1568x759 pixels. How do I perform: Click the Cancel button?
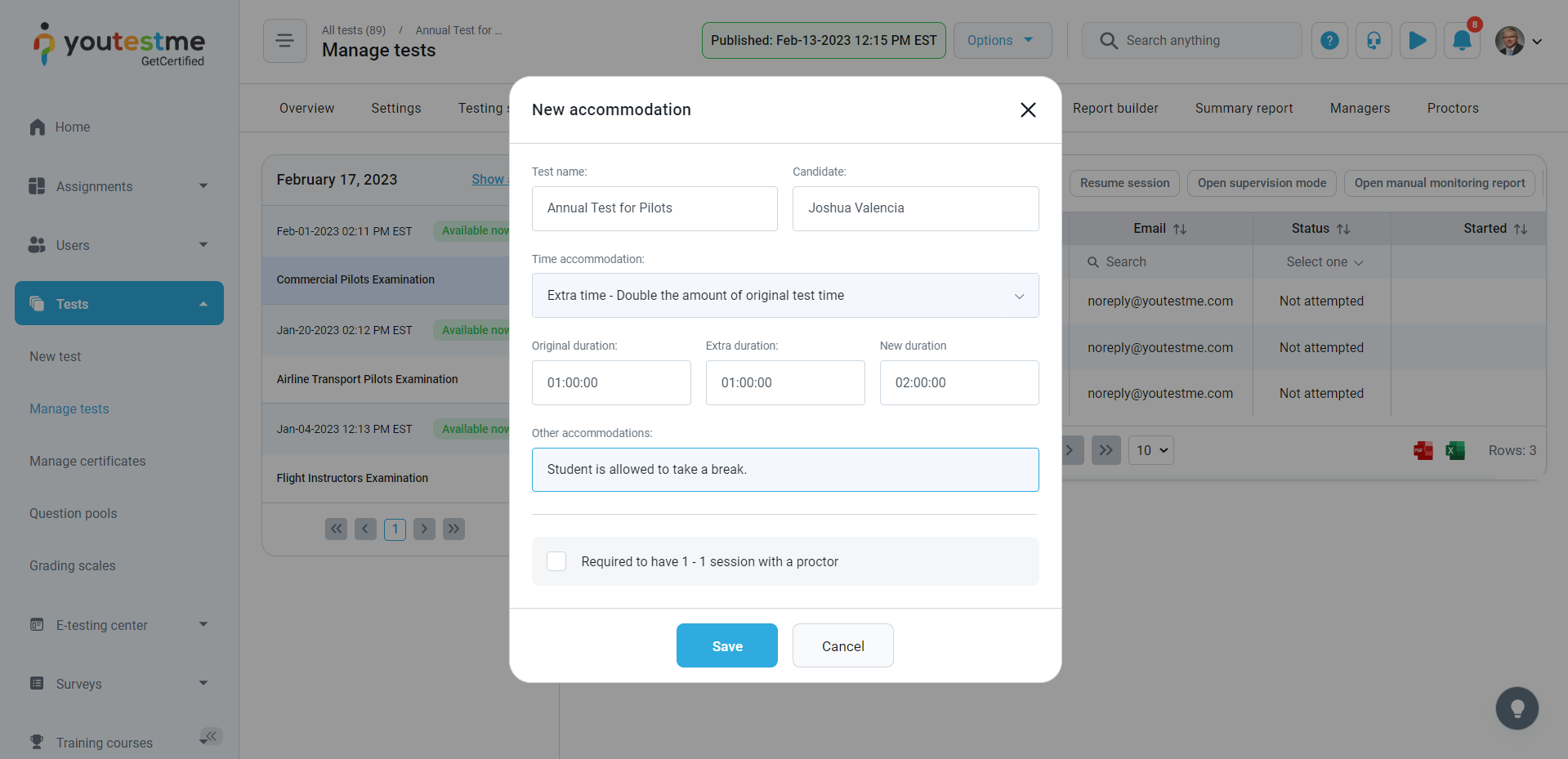pos(842,646)
